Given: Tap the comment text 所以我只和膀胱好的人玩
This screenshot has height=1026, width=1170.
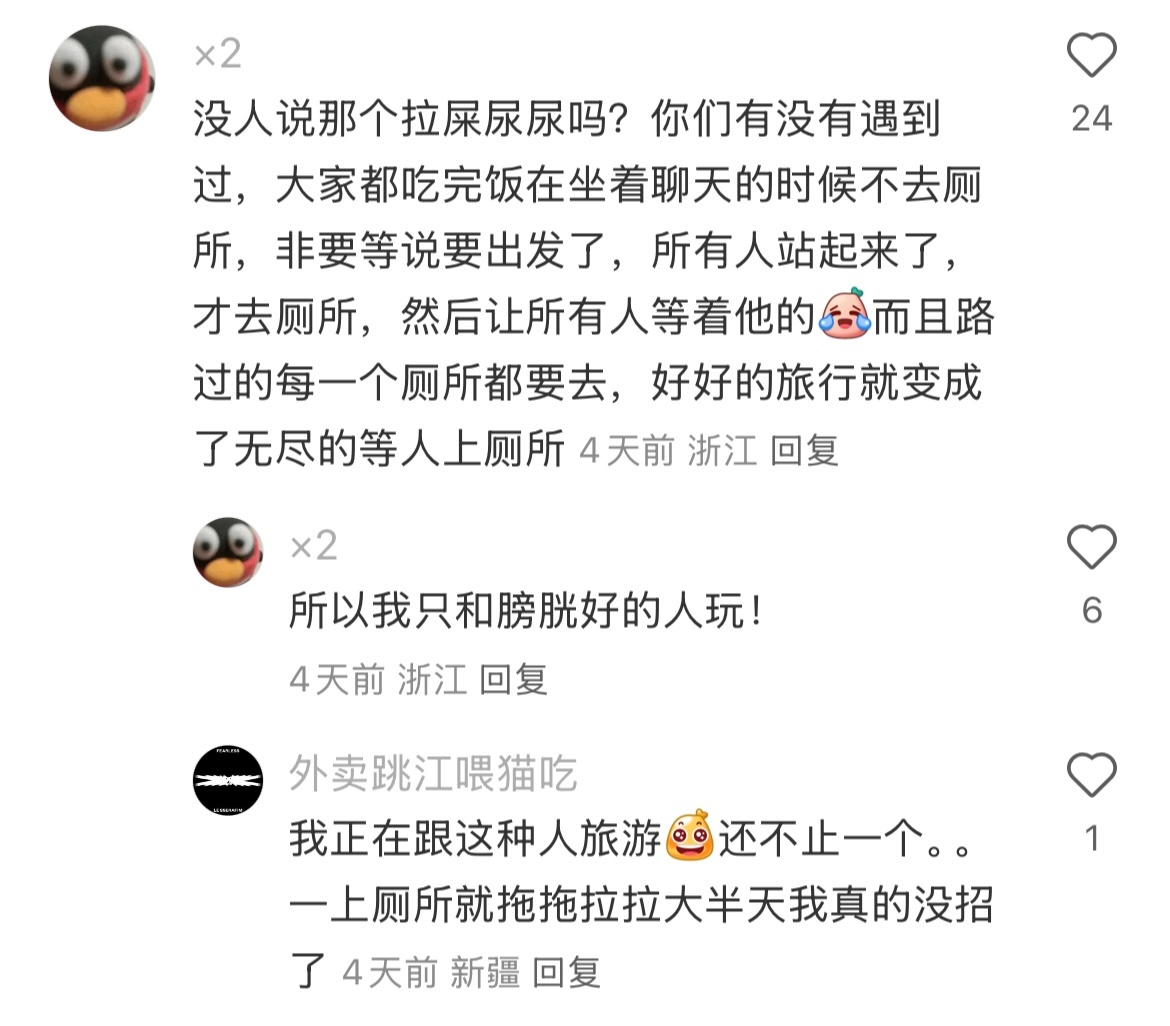Looking at the screenshot, I should click(x=526, y=610).
